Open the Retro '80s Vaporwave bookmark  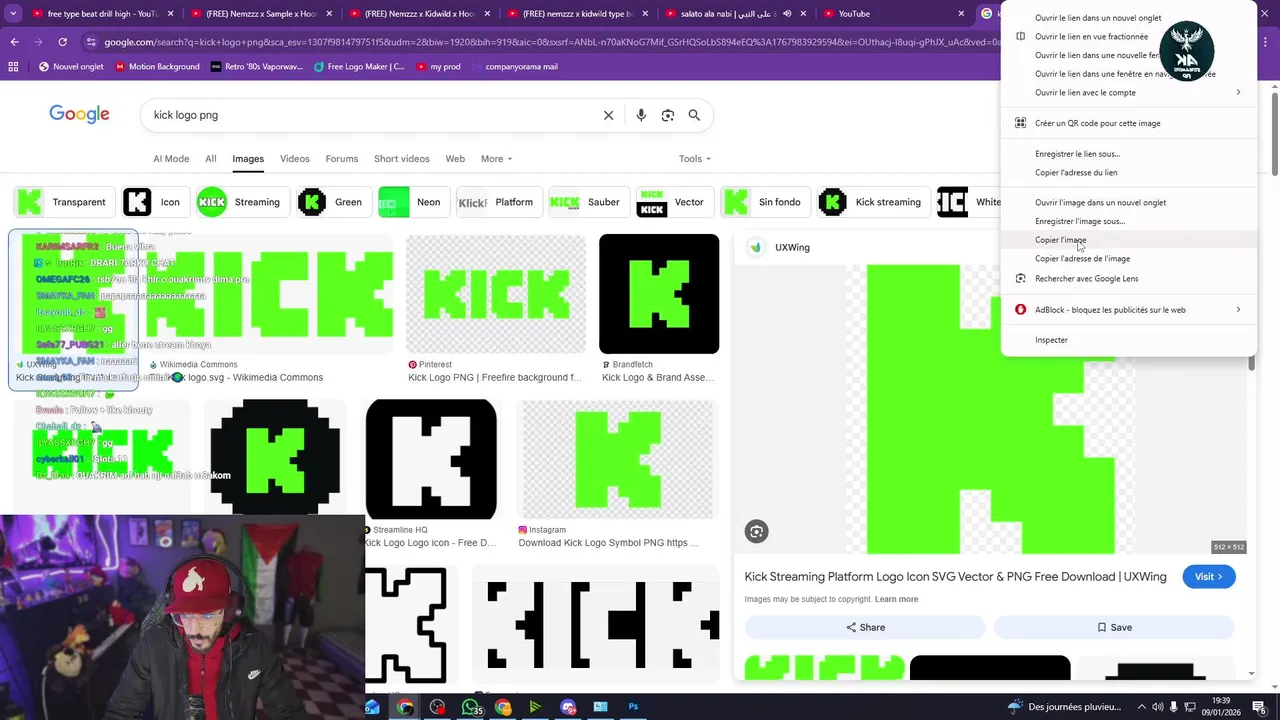click(257, 67)
